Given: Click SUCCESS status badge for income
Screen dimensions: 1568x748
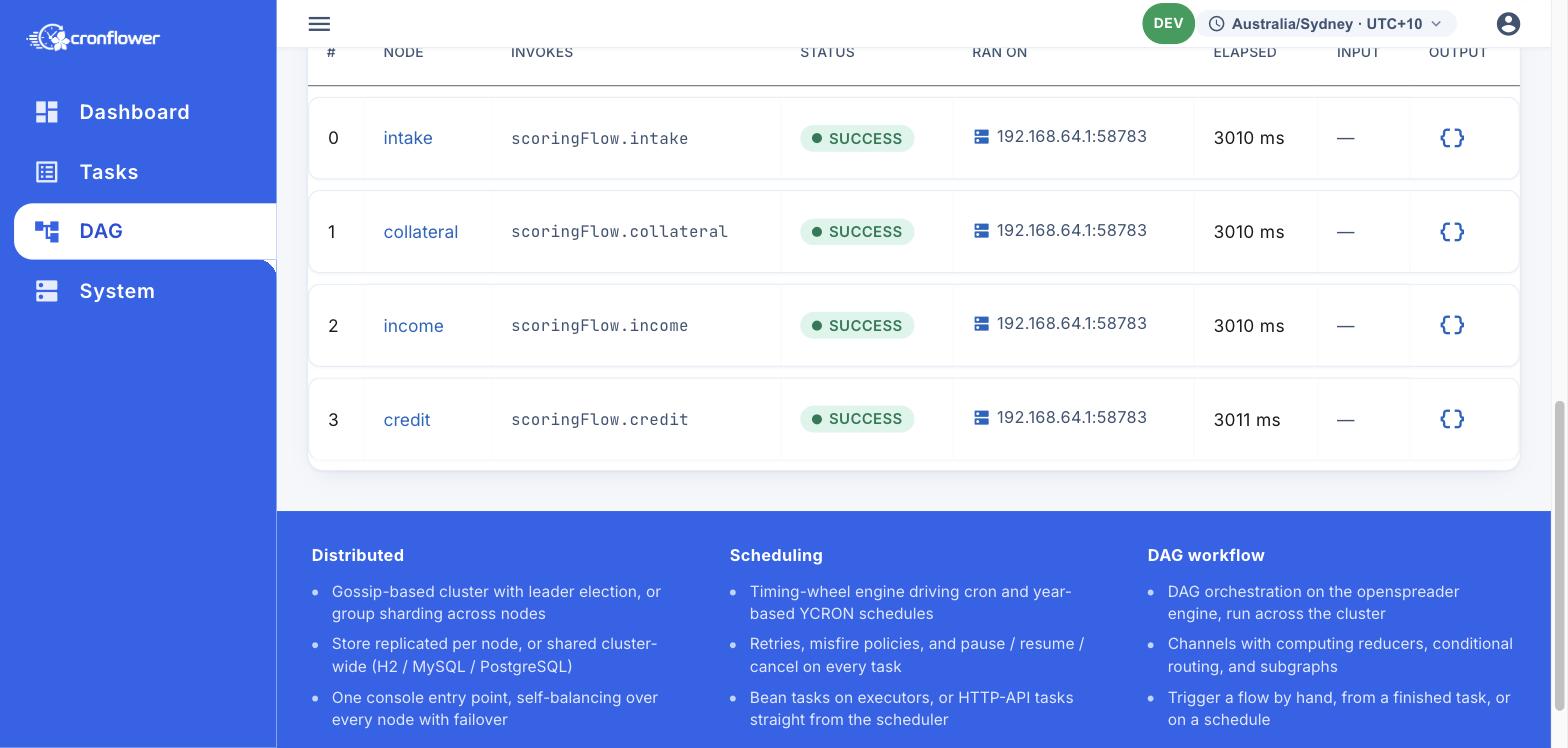Looking at the screenshot, I should [857, 325].
